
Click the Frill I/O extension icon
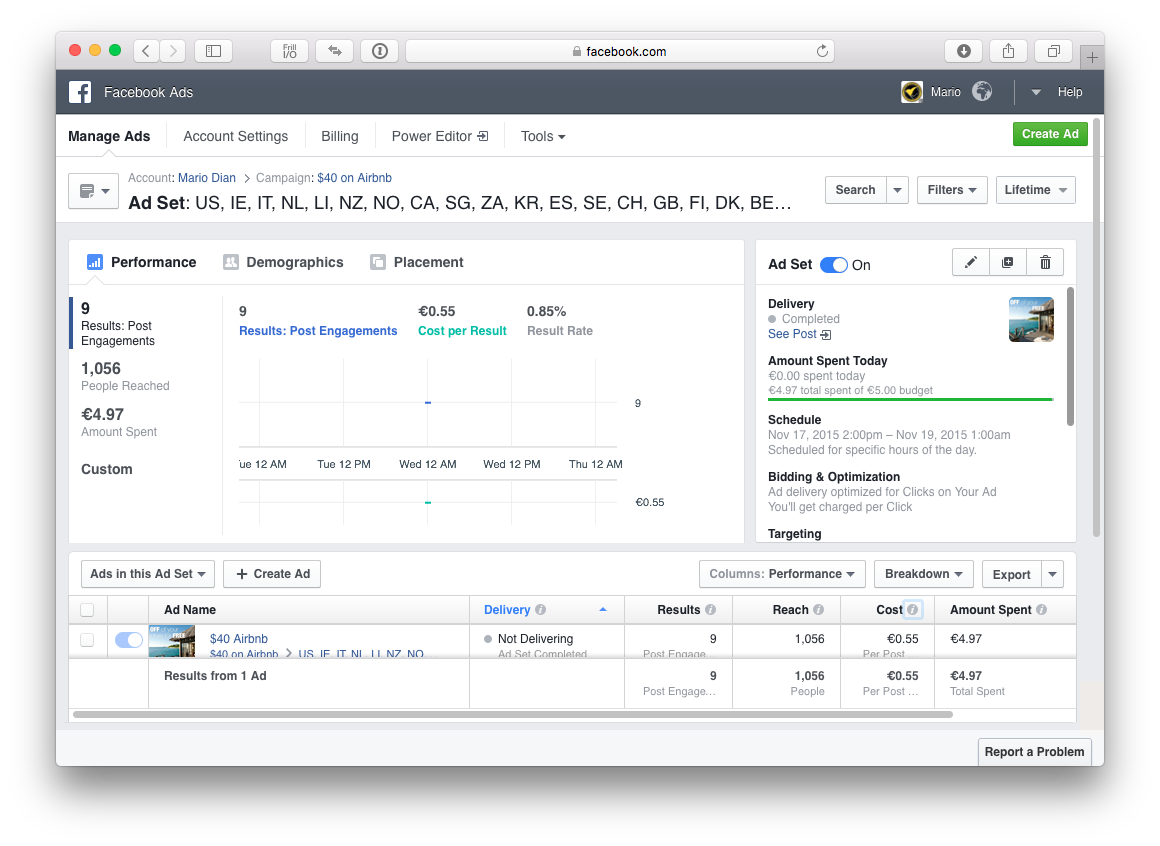(289, 51)
